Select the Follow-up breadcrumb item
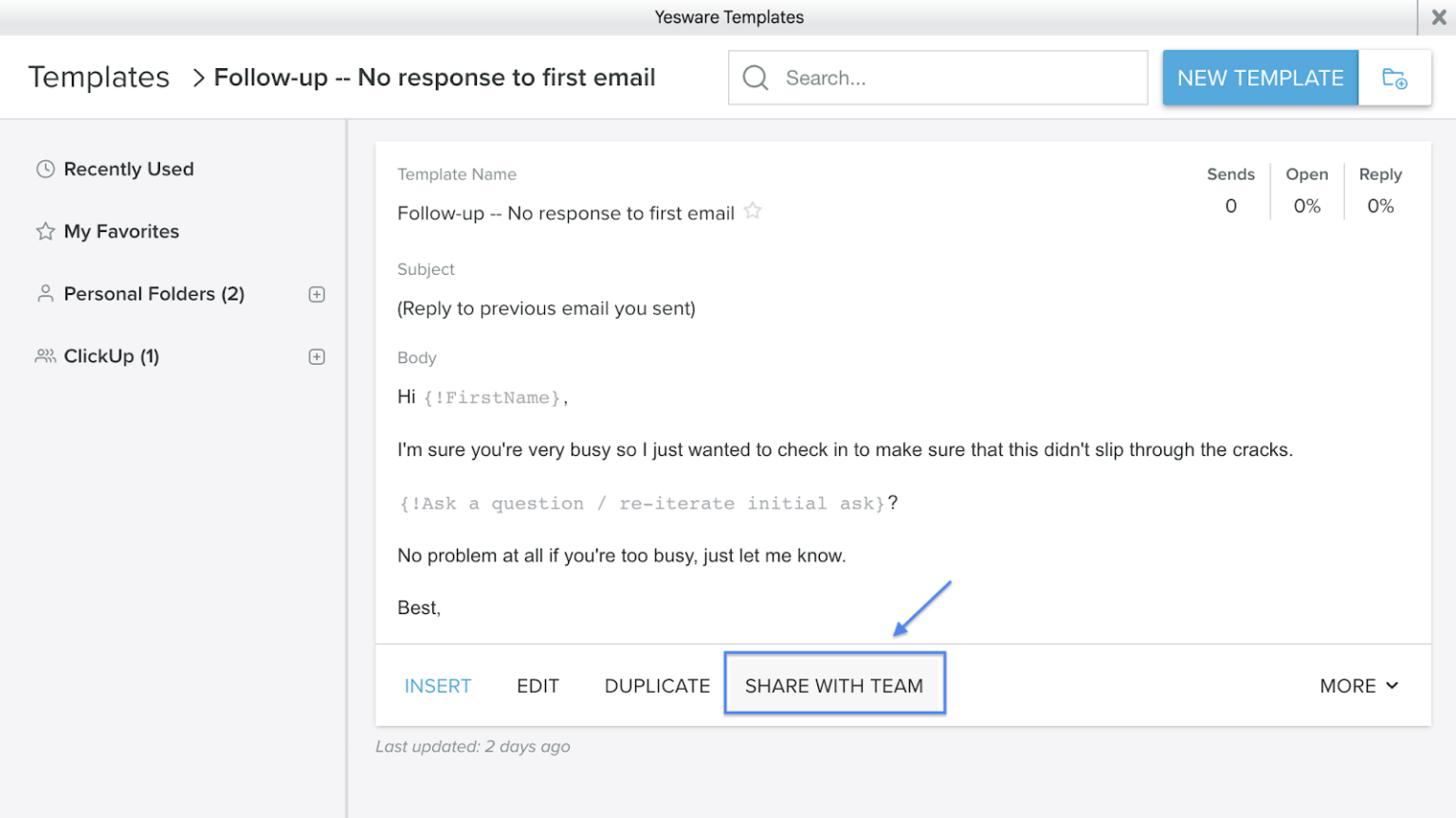 (435, 77)
